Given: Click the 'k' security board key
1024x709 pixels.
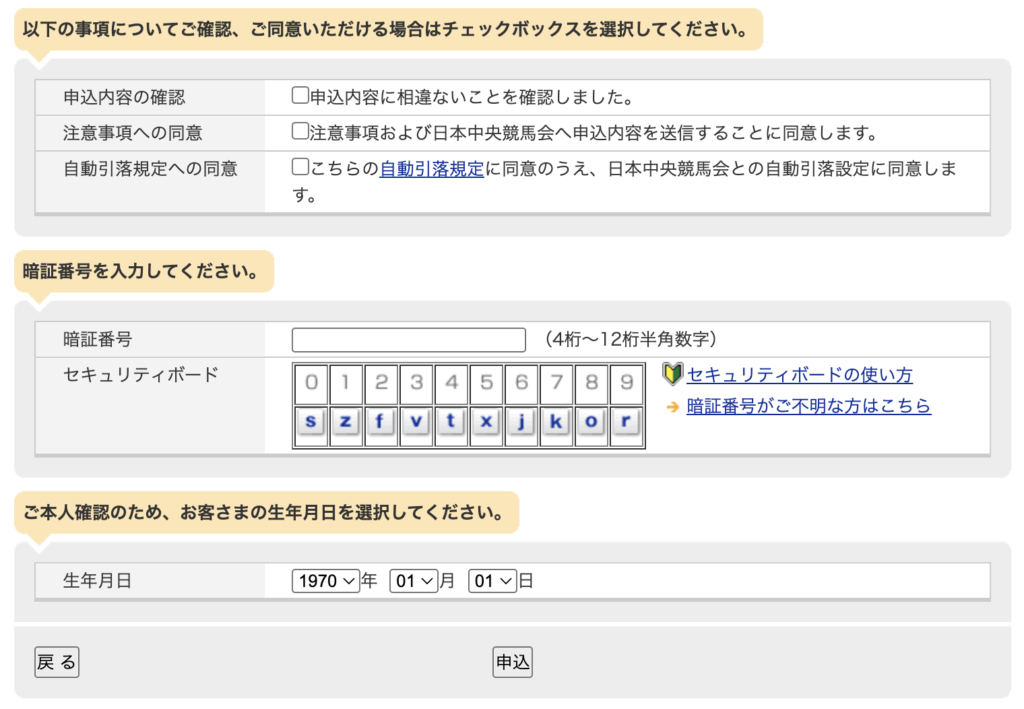Looking at the screenshot, I should click(x=555, y=421).
